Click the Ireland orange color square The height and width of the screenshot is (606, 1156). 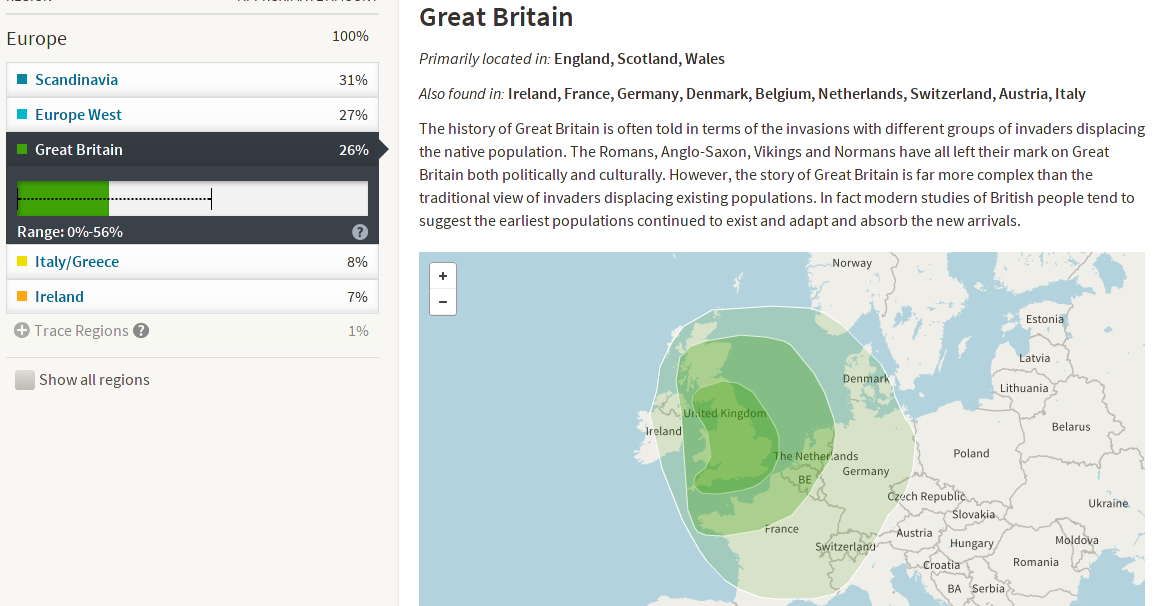tap(22, 296)
